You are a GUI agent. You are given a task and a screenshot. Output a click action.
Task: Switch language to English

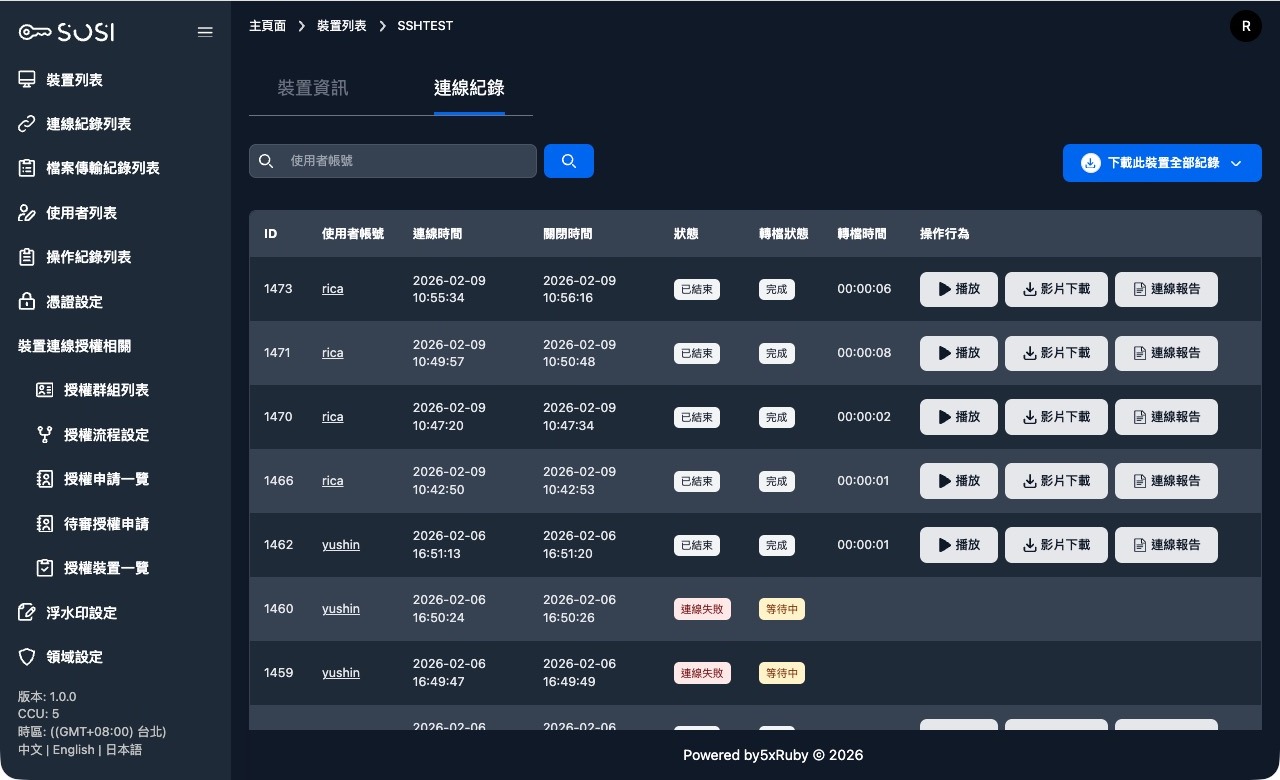tap(74, 750)
